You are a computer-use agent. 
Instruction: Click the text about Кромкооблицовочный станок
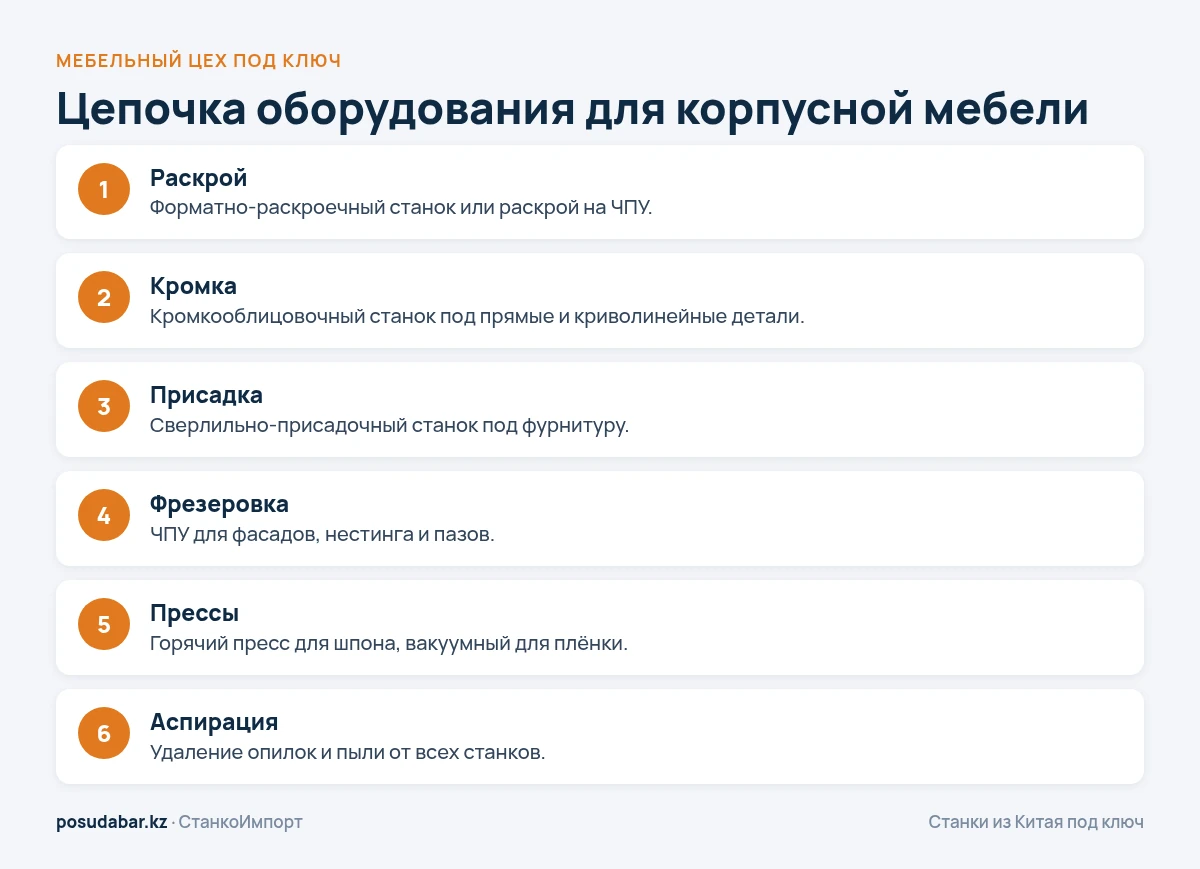point(477,317)
